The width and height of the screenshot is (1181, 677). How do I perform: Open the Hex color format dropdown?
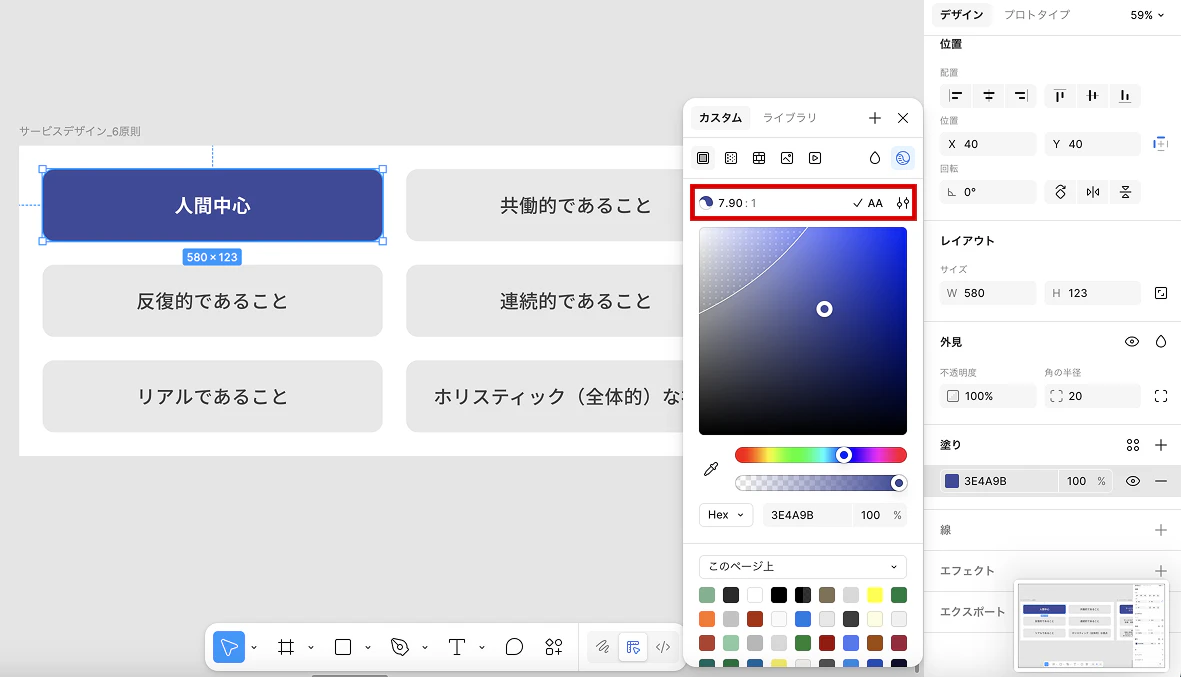coord(725,515)
